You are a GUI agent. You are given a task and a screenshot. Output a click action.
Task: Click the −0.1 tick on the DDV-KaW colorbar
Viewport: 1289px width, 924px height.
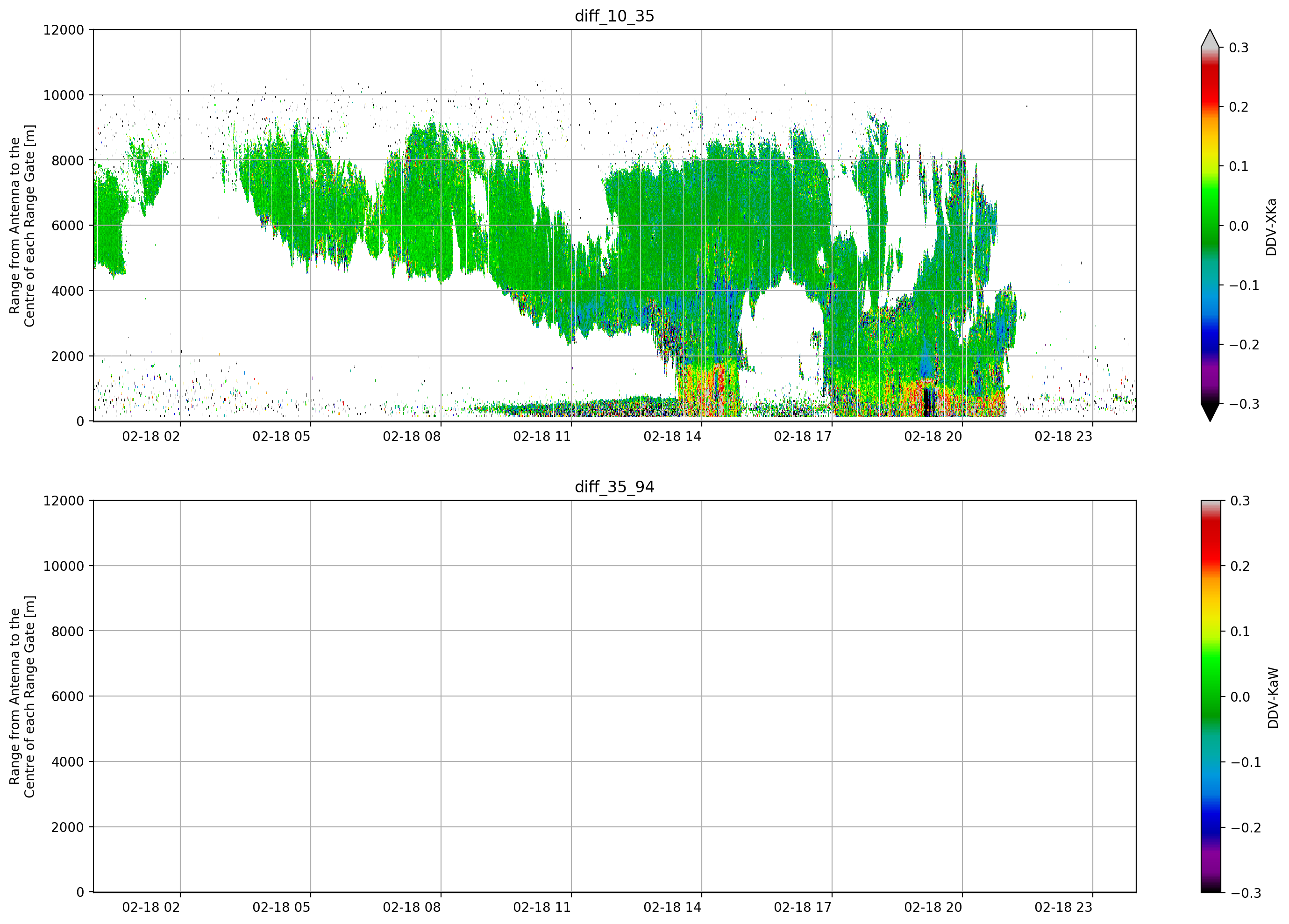1245,762
